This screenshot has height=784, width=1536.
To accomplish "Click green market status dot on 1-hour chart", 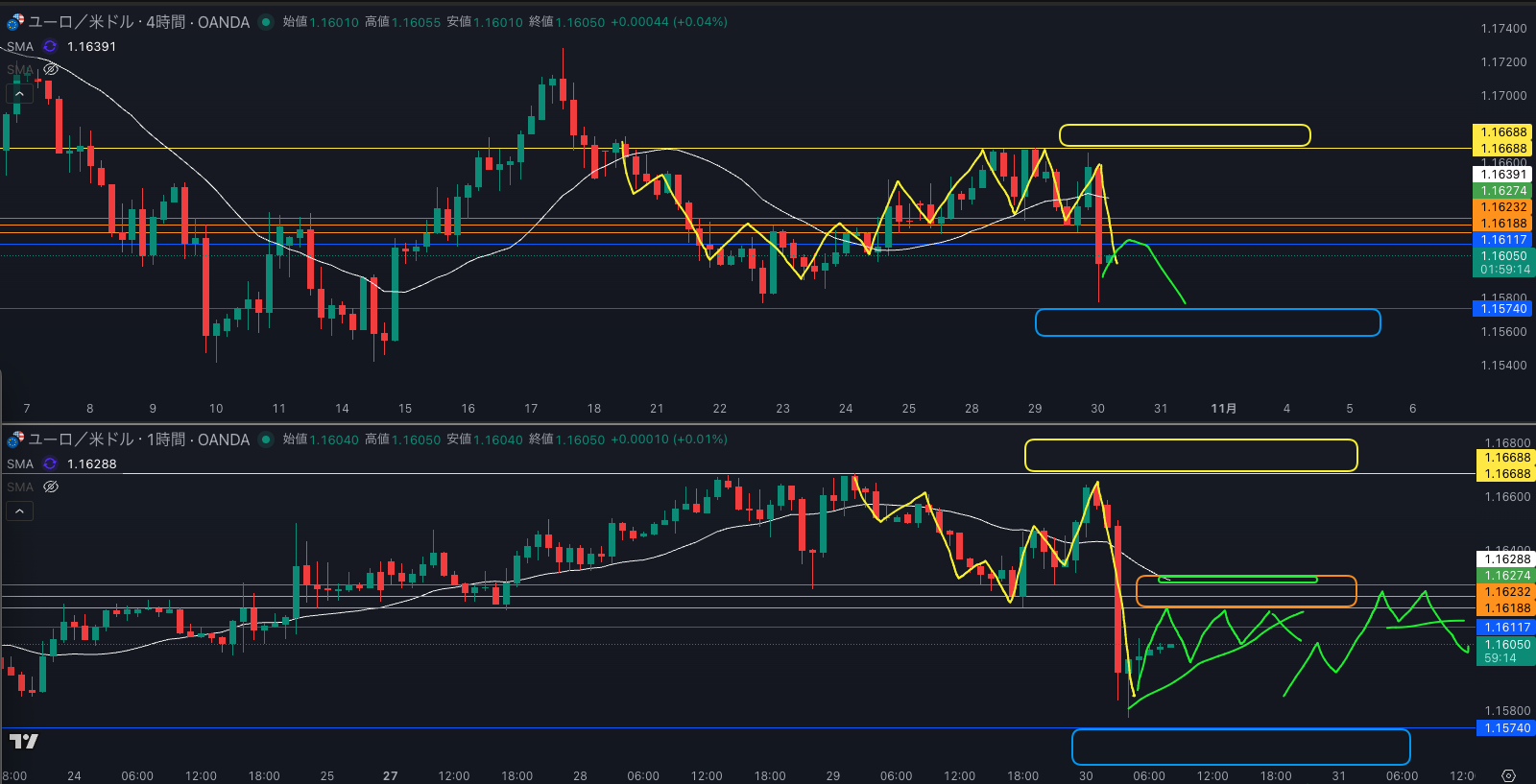I will [x=266, y=440].
